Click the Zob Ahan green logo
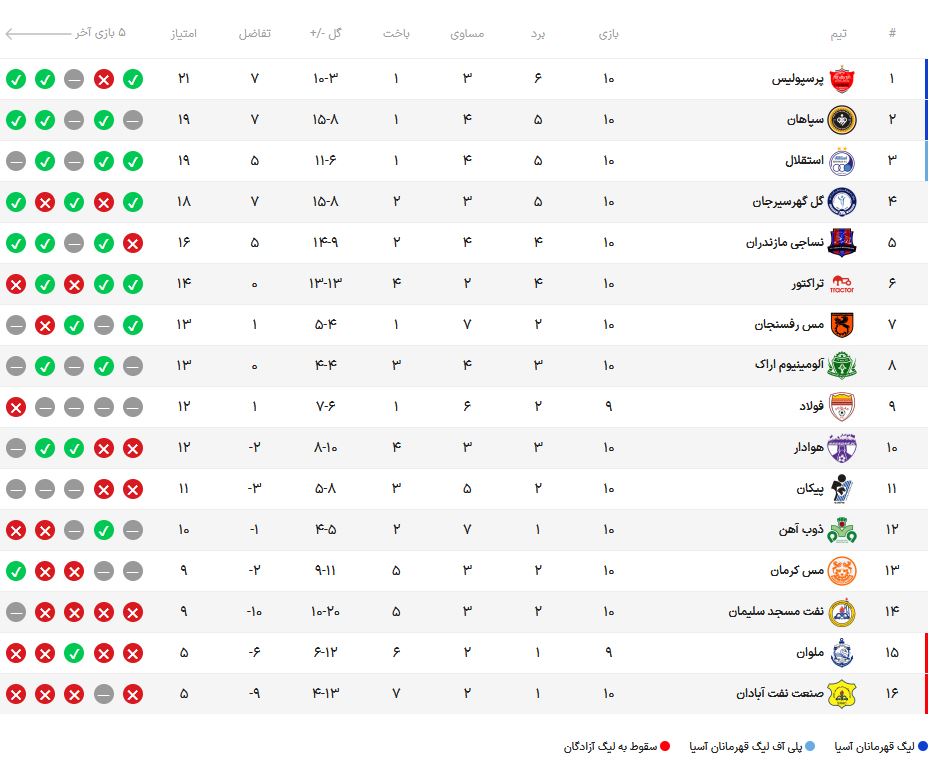933x761 pixels. tap(841, 530)
